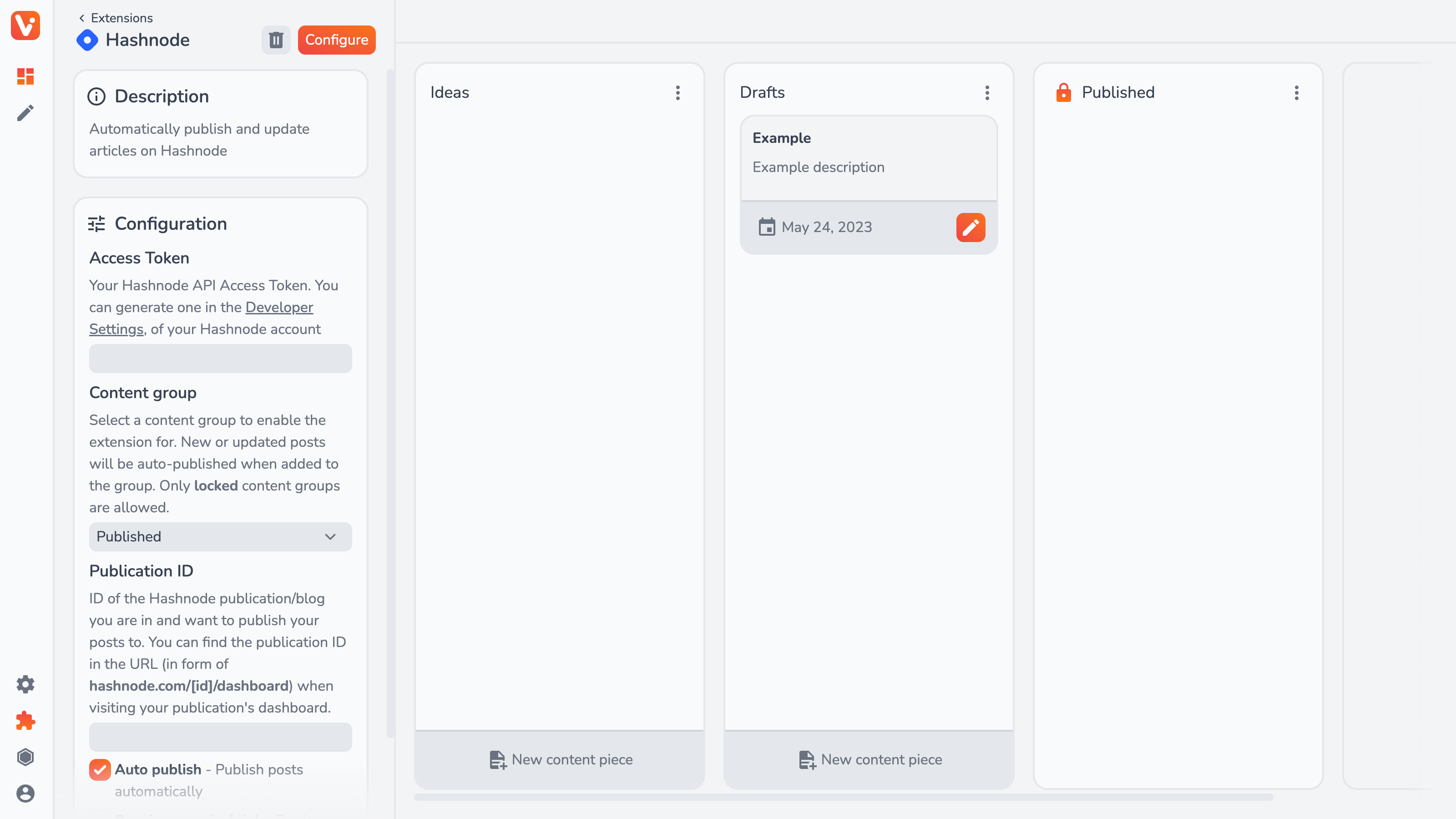Image resolution: width=1456 pixels, height=819 pixels.
Task: Click the Publication ID heading
Action: click(x=142, y=571)
